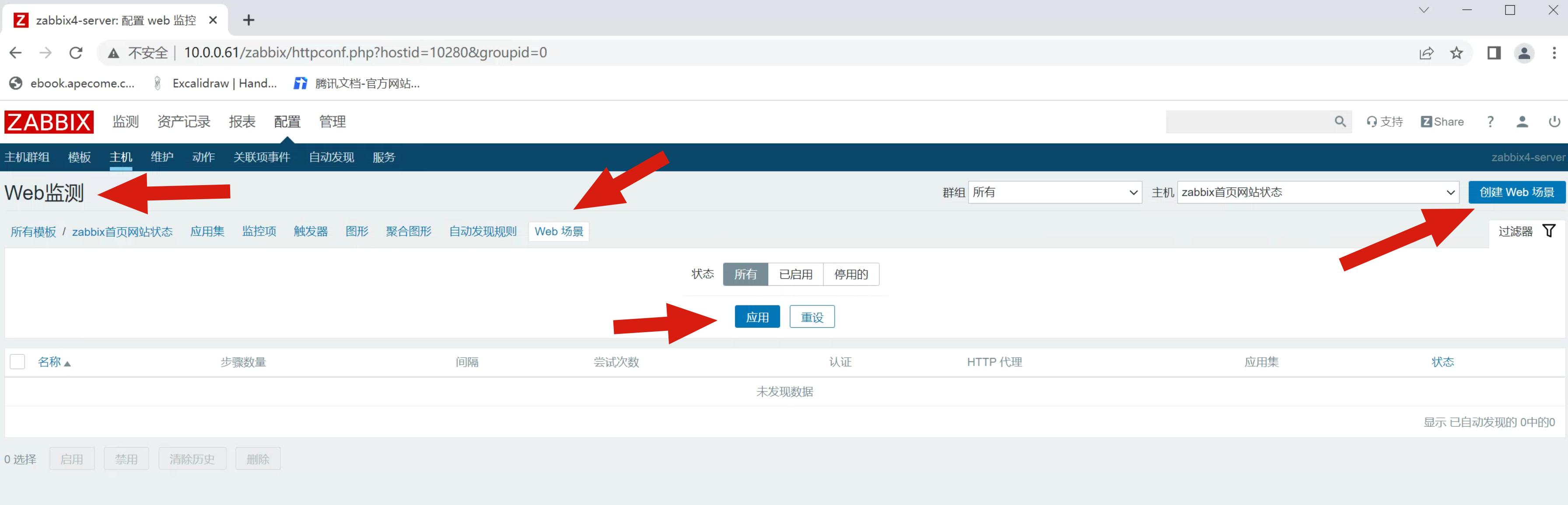This screenshot has height=505, width=1568.
Task: Switch to the 触发器 tab
Action: 311,231
